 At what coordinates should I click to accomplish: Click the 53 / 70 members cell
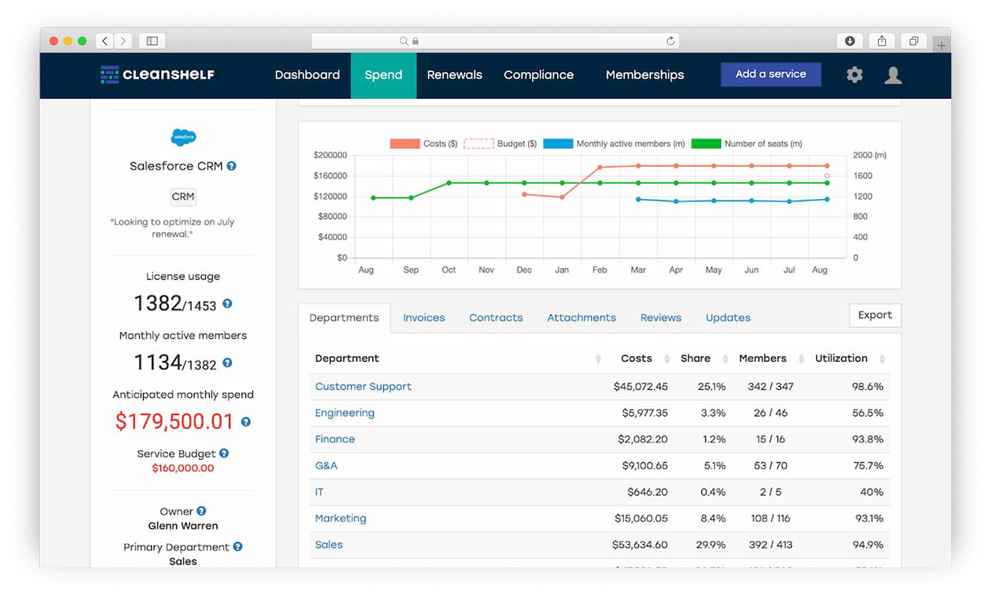[x=770, y=466]
